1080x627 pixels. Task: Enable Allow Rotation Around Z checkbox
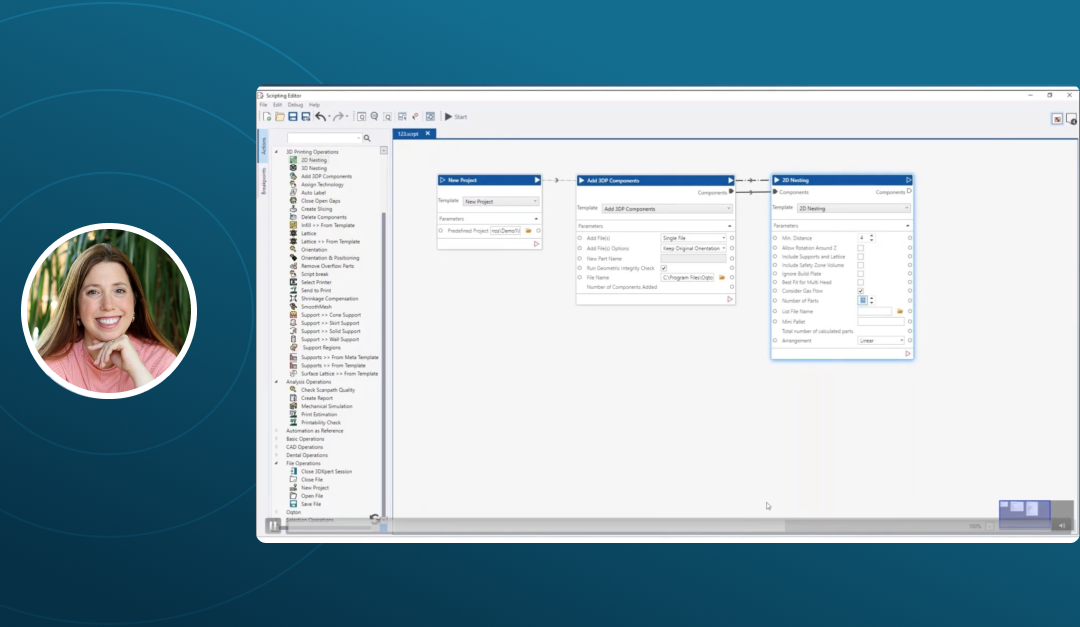point(860,248)
